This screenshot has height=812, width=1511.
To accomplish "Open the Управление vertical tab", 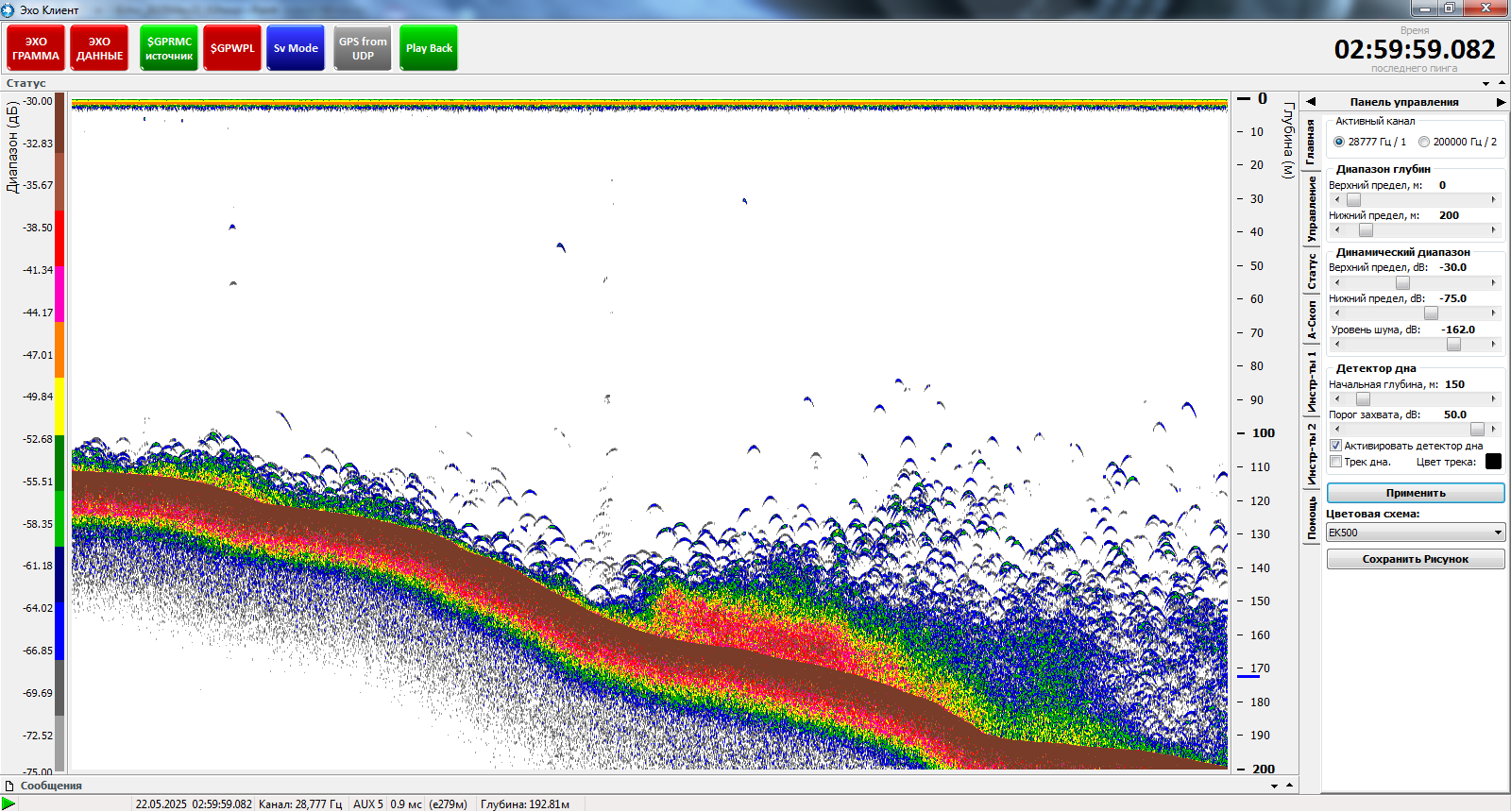I will click(1312, 210).
